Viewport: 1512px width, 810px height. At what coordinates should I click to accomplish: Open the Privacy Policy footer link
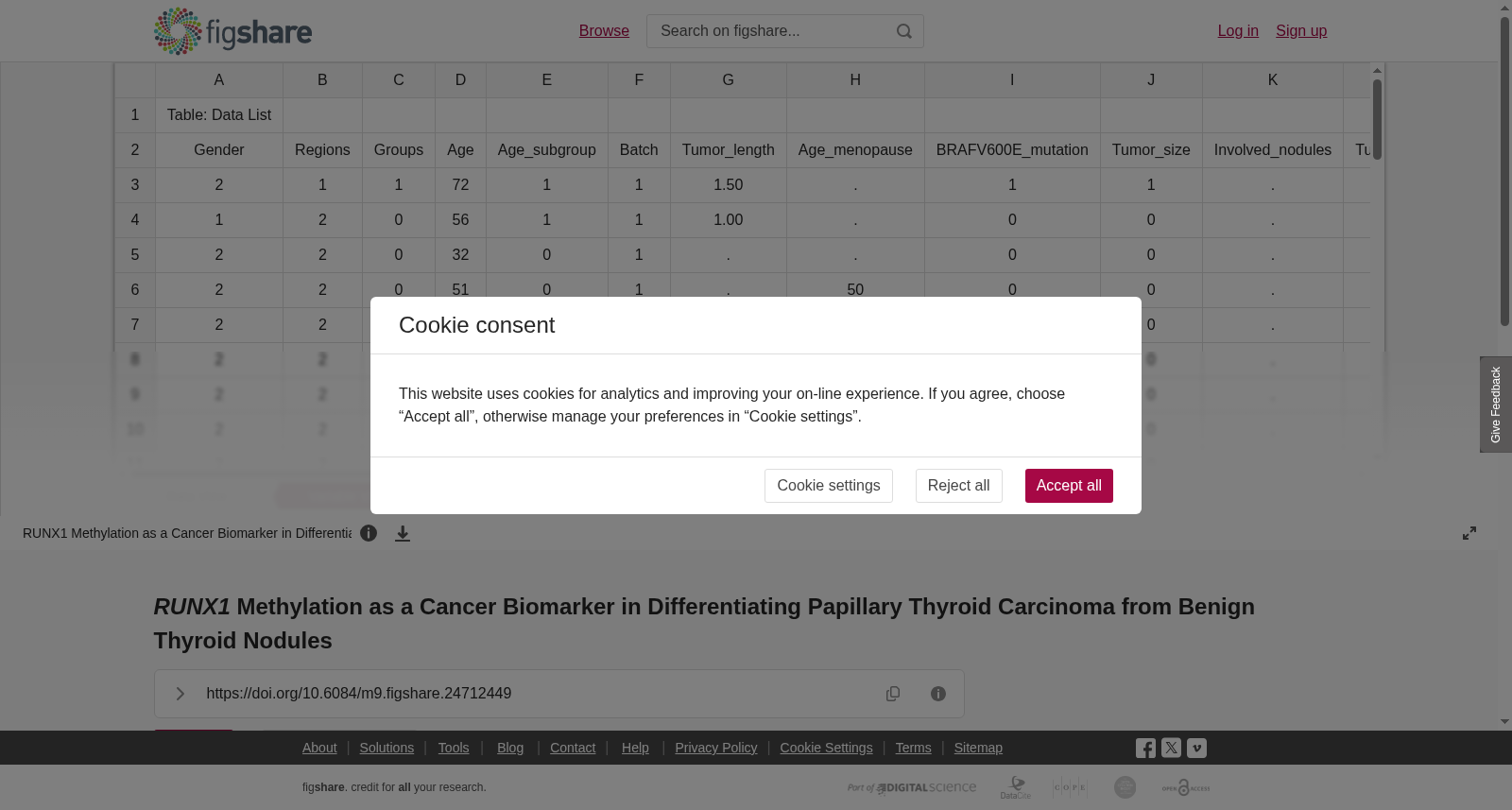(x=715, y=748)
